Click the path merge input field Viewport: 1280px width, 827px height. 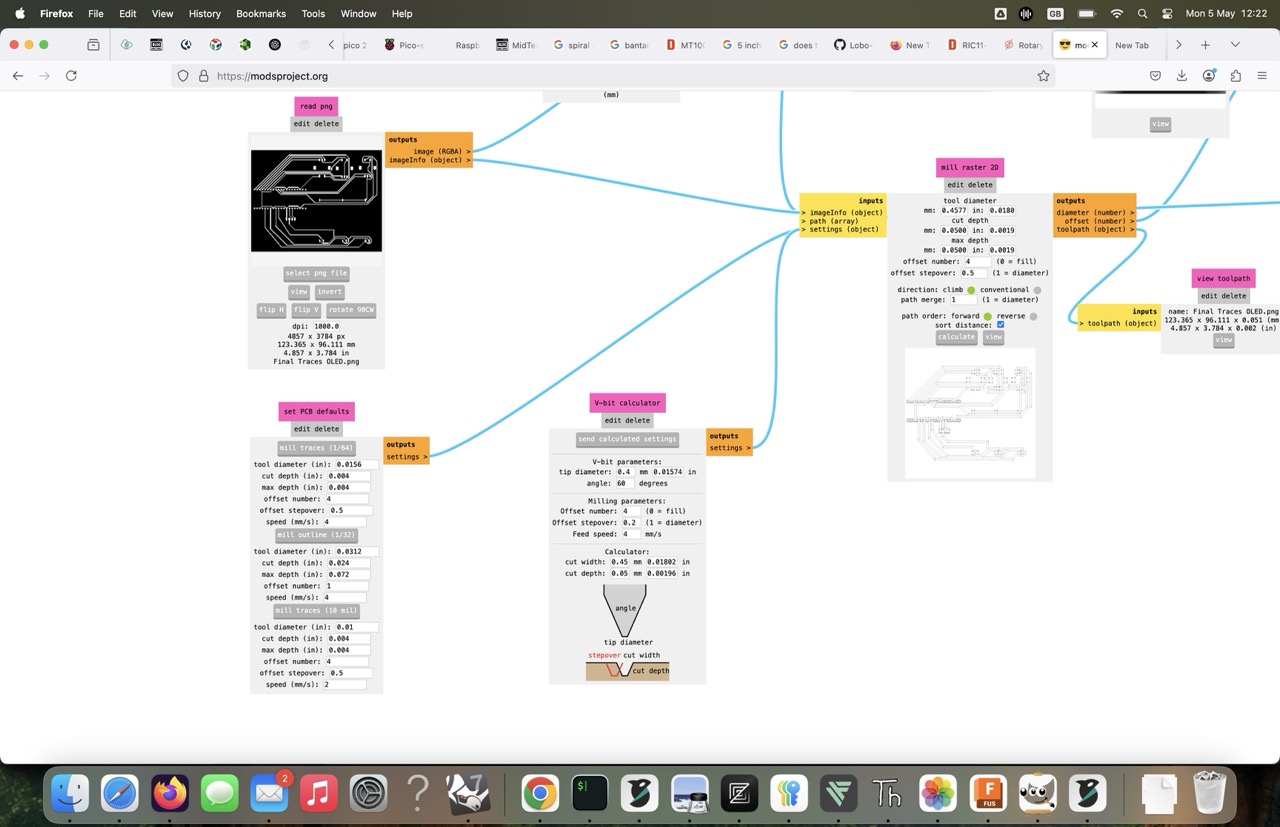964,299
